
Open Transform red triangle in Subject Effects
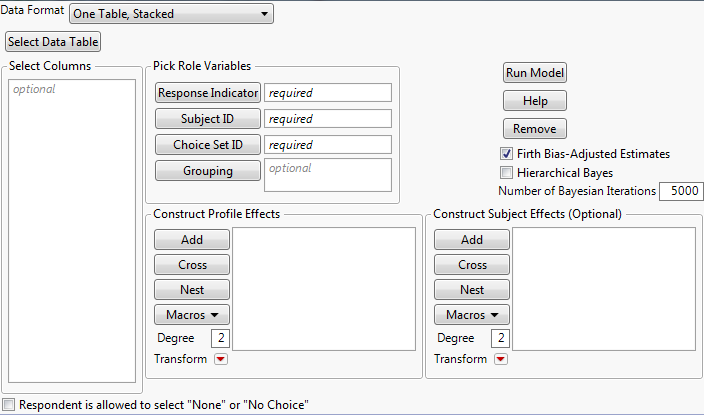pyautogui.click(x=500, y=360)
